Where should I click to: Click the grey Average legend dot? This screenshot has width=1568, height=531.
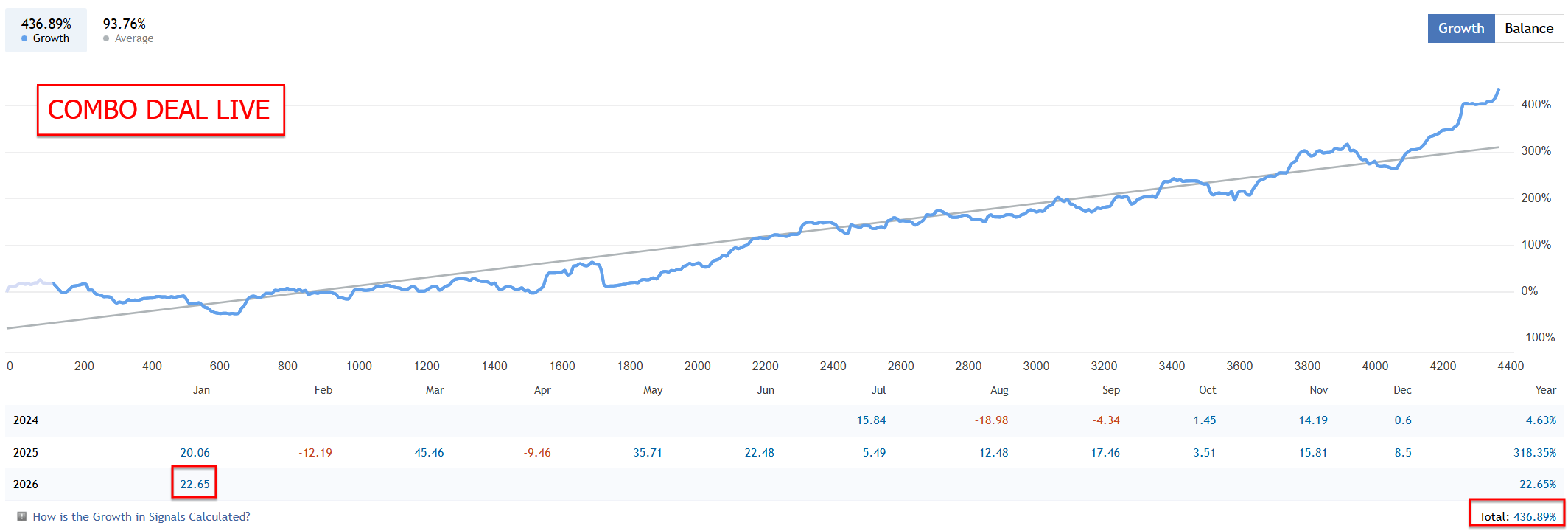pos(106,38)
